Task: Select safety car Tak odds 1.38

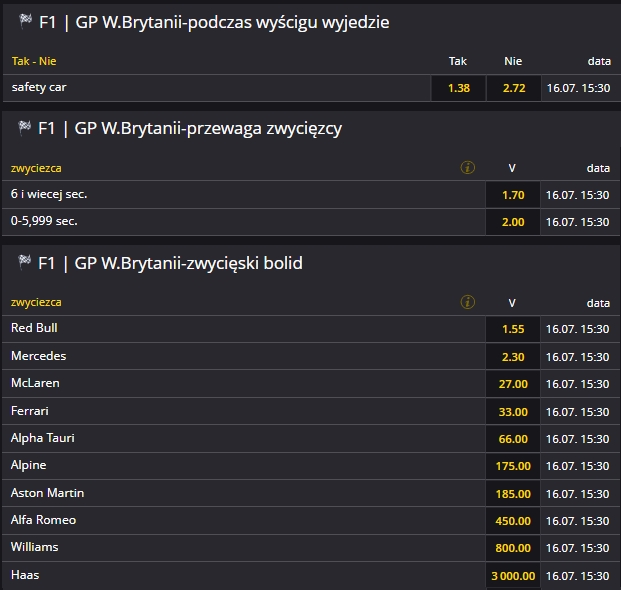Action: 458,88
